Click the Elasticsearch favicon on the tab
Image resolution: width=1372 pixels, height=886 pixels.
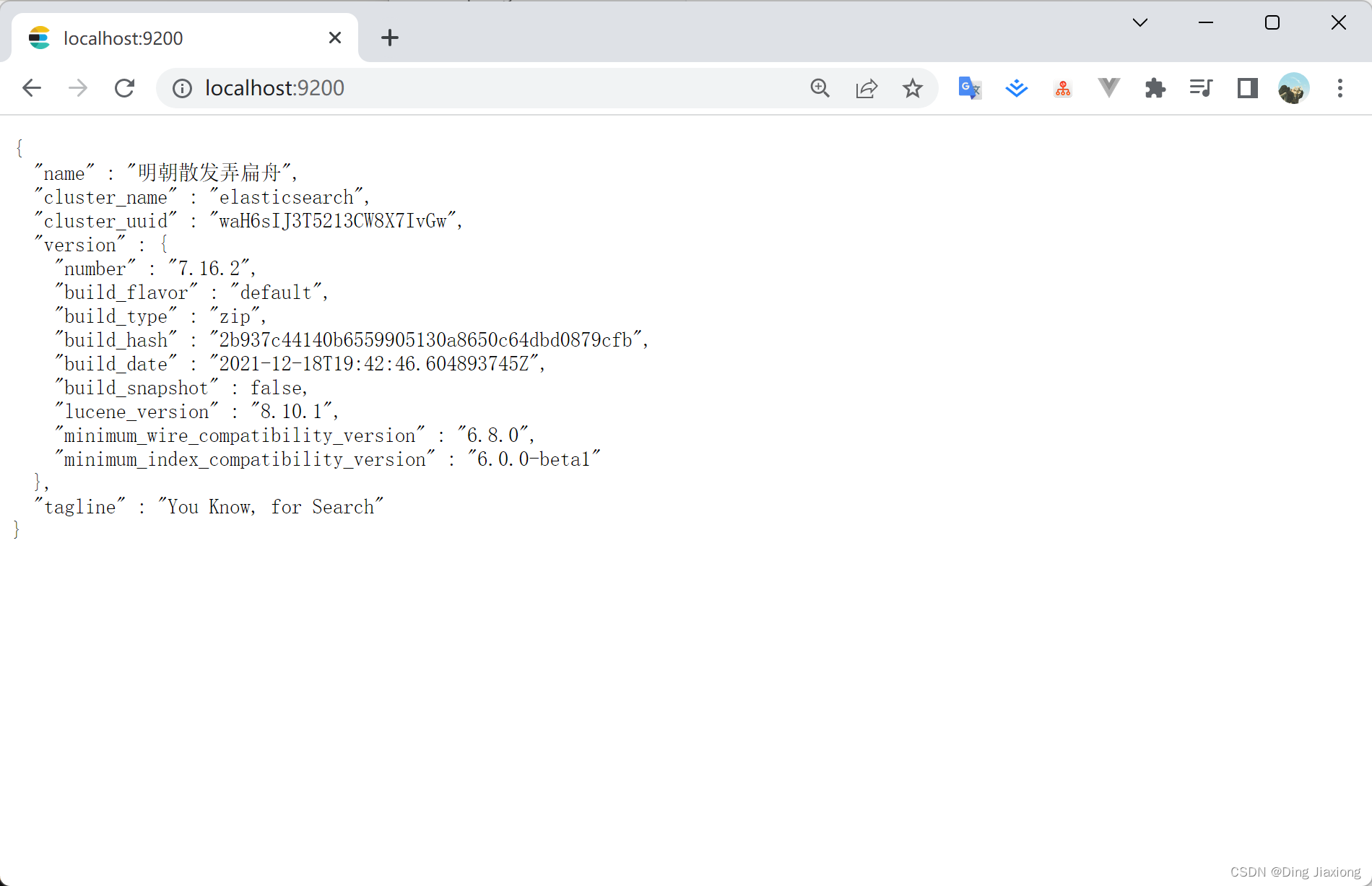[40, 38]
